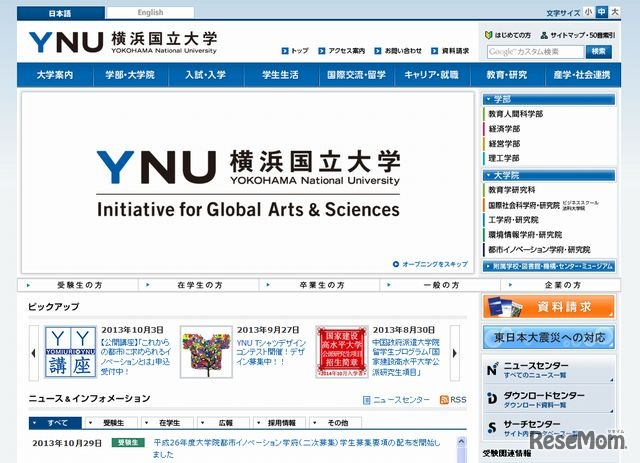Select the 在学生 news filter tab
This screenshot has height=463, width=640.
167,423
